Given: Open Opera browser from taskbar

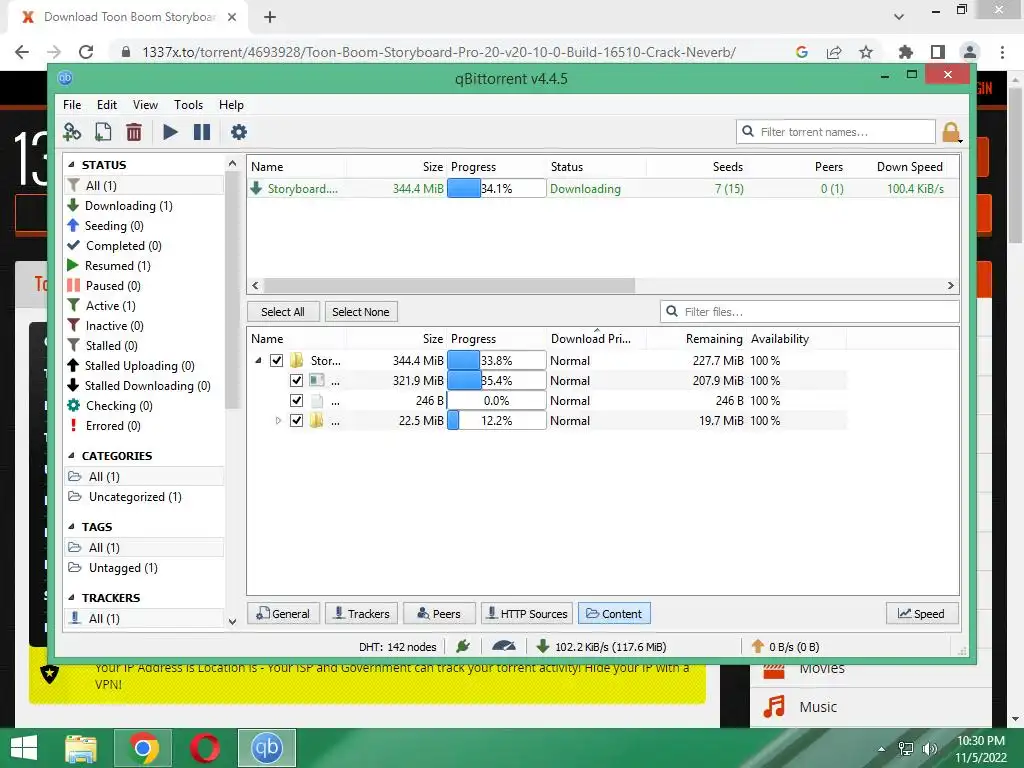Looking at the screenshot, I should (205, 748).
